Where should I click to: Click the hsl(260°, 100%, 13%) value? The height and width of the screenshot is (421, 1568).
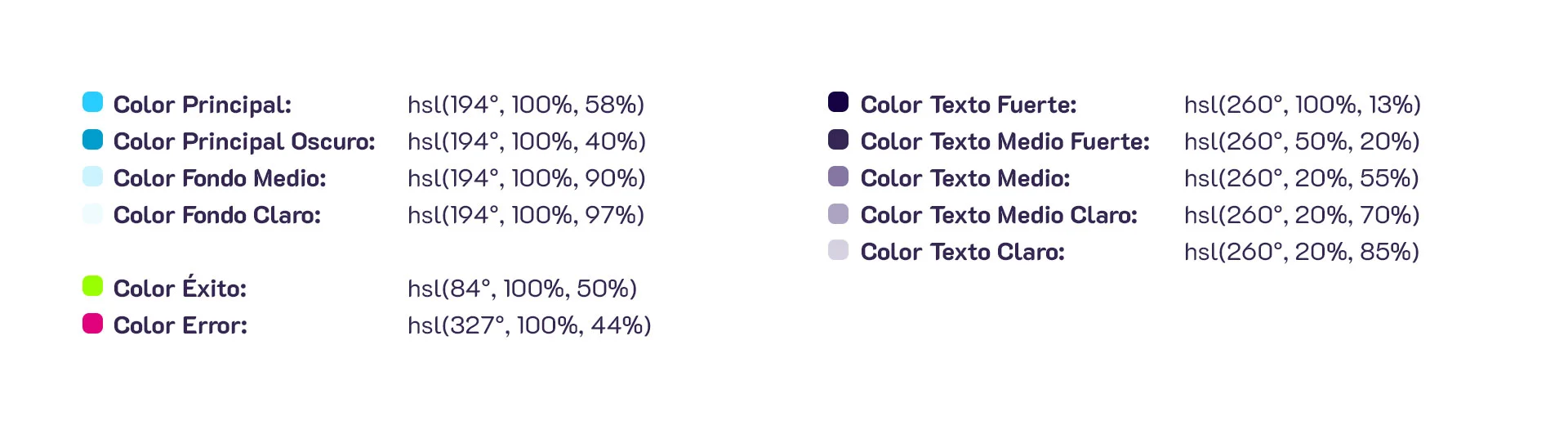(1303, 105)
